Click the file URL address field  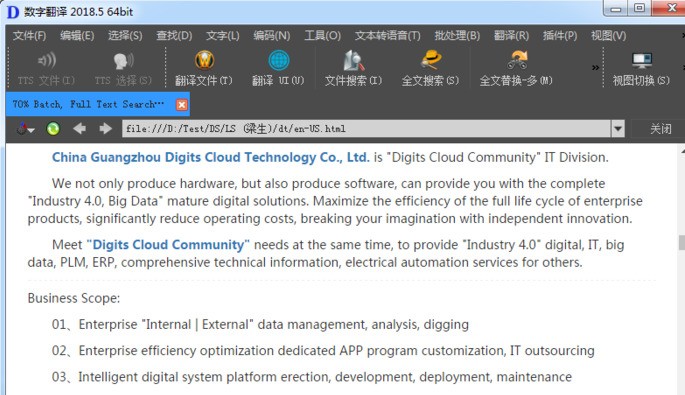point(366,128)
